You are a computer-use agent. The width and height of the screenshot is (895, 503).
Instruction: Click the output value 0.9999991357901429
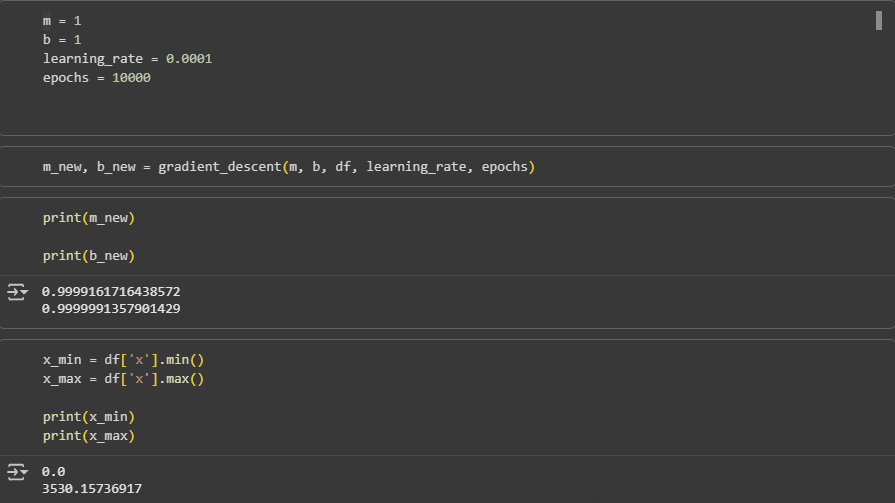click(111, 309)
